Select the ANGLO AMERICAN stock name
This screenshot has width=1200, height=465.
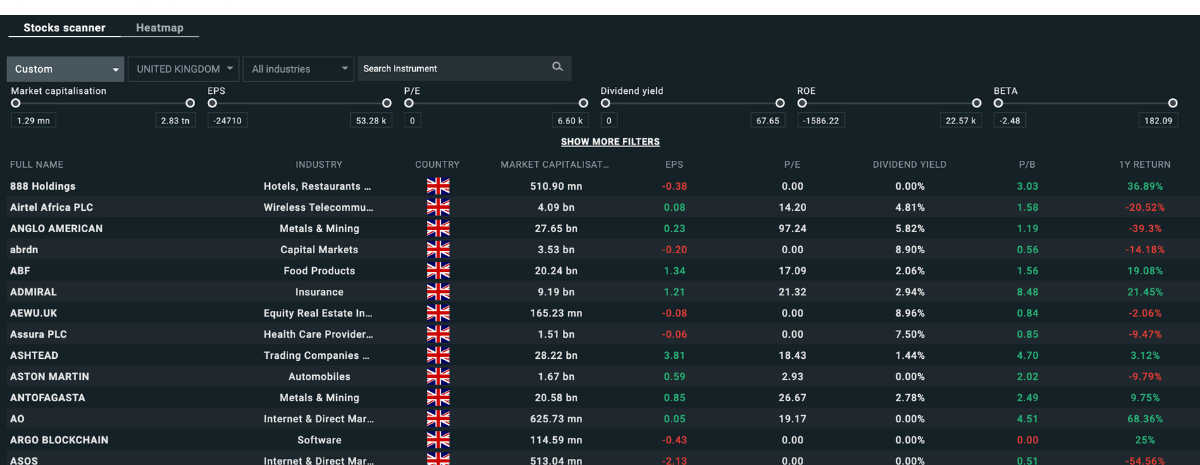click(56, 228)
